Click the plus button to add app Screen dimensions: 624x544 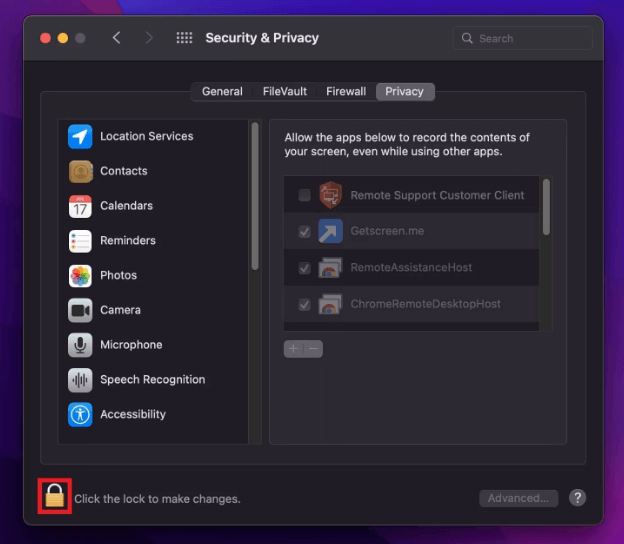[293, 349]
